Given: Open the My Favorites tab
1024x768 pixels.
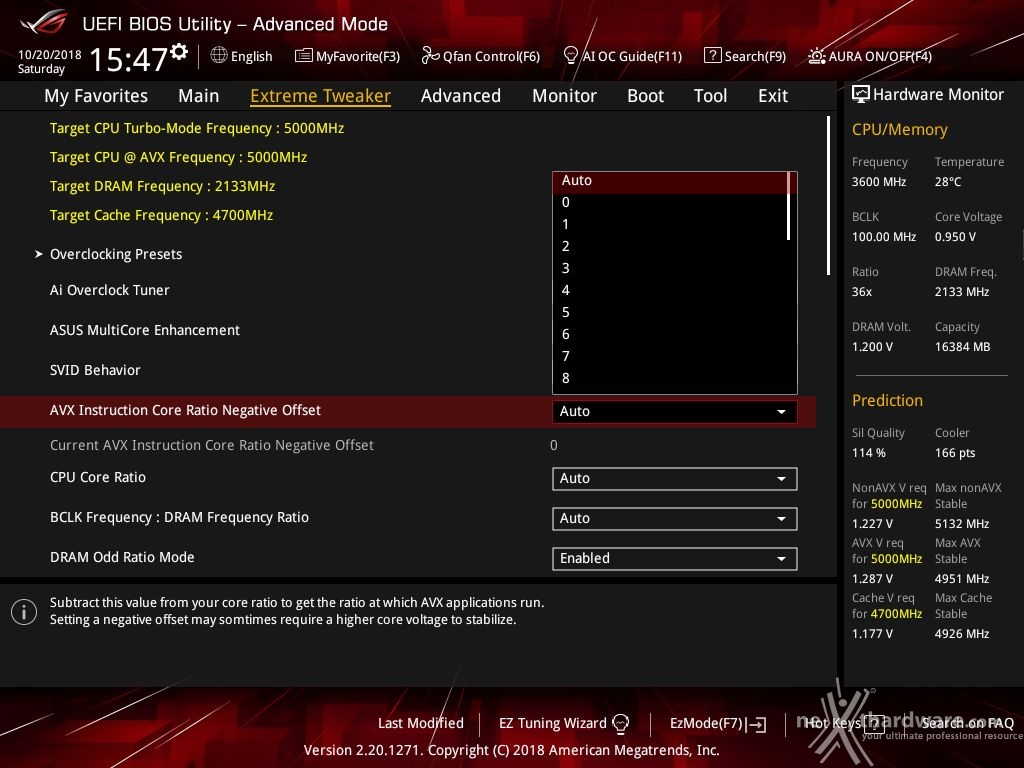Looking at the screenshot, I should tap(96, 96).
